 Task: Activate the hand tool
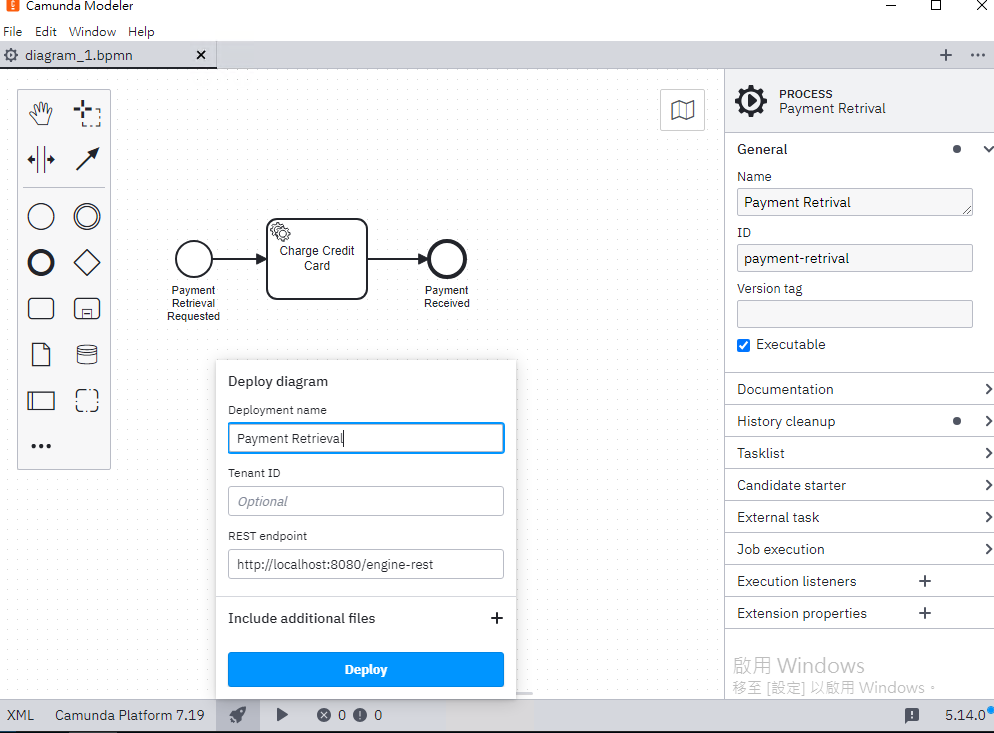41,114
